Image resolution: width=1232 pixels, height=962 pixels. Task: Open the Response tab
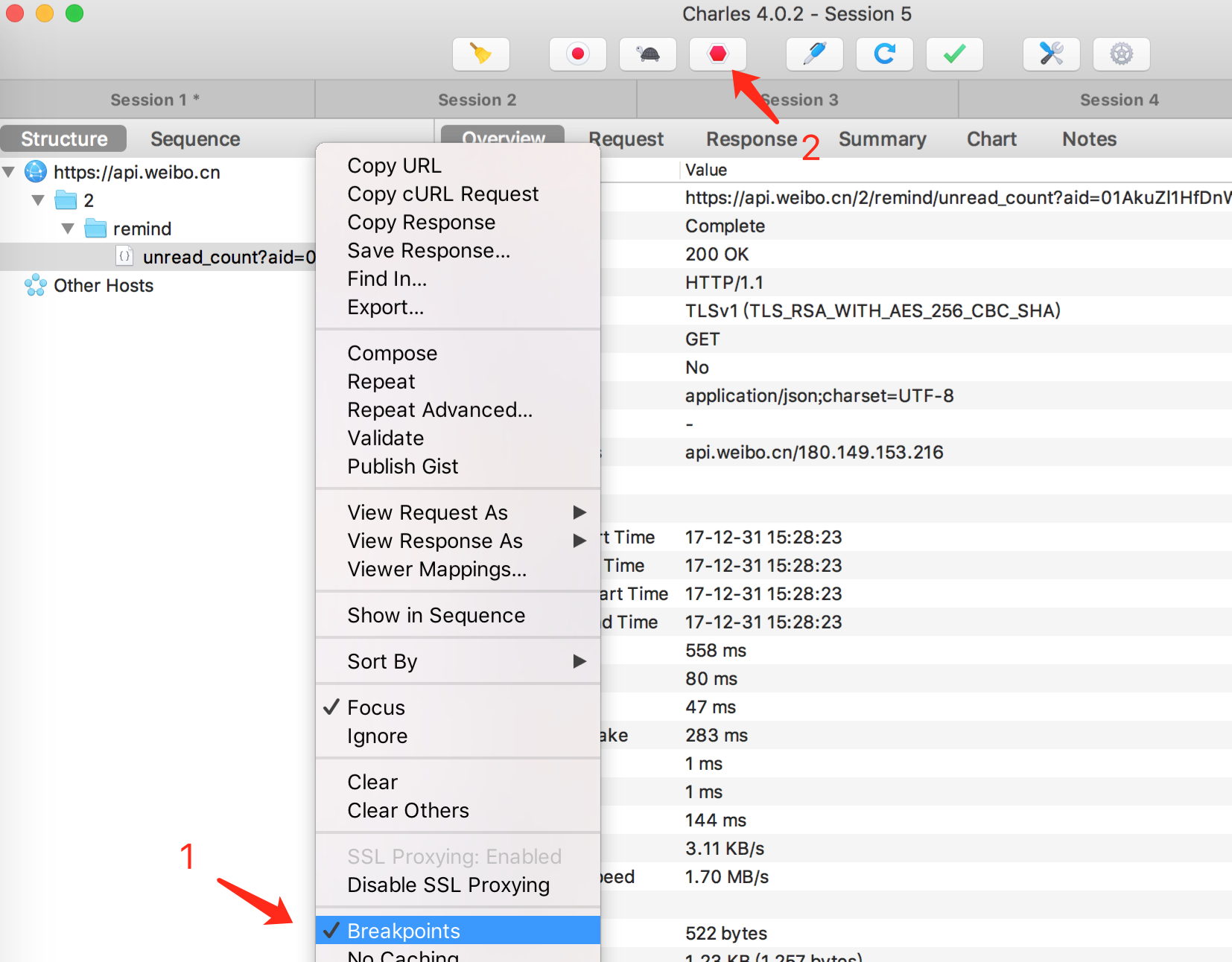752,139
